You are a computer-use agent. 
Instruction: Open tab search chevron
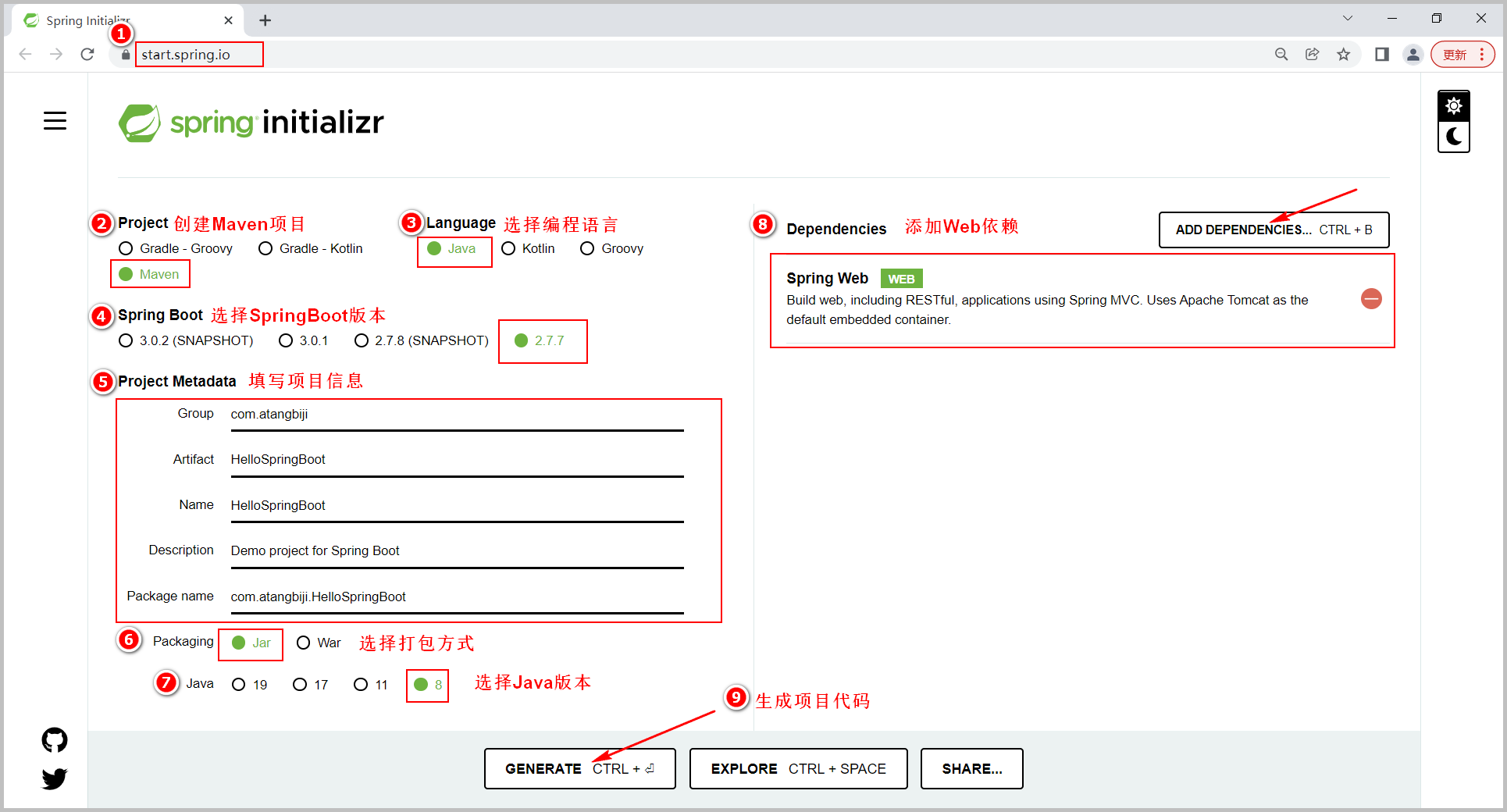pyautogui.click(x=1348, y=18)
